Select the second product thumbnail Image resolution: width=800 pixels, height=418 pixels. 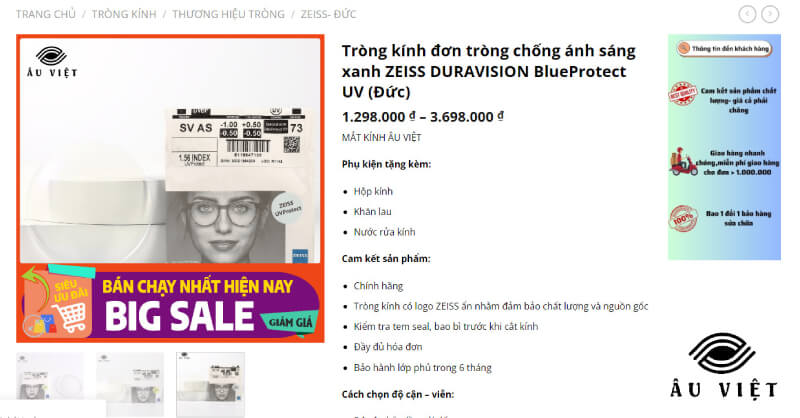tap(130, 384)
